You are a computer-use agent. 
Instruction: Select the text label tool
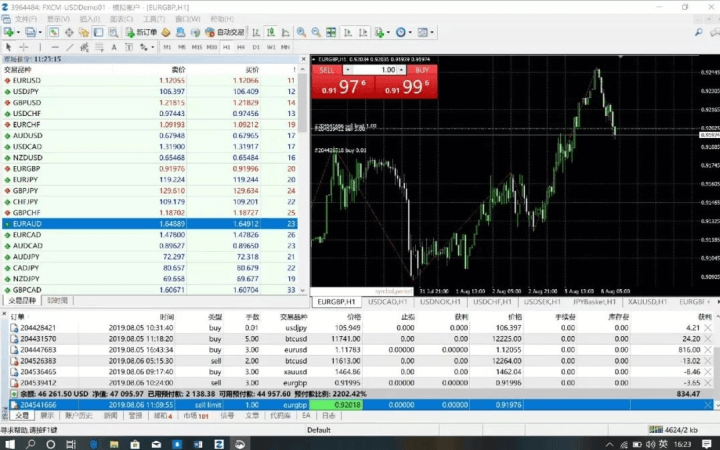point(129,47)
